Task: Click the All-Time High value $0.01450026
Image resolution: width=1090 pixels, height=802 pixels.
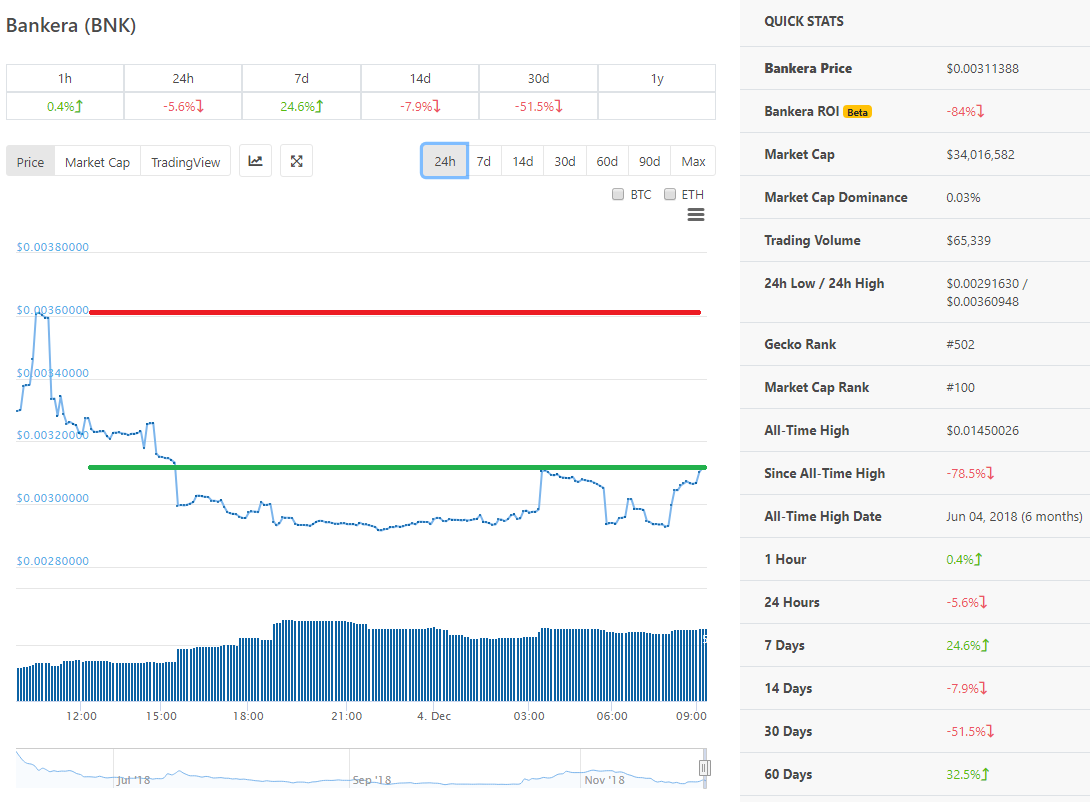Action: (x=982, y=431)
